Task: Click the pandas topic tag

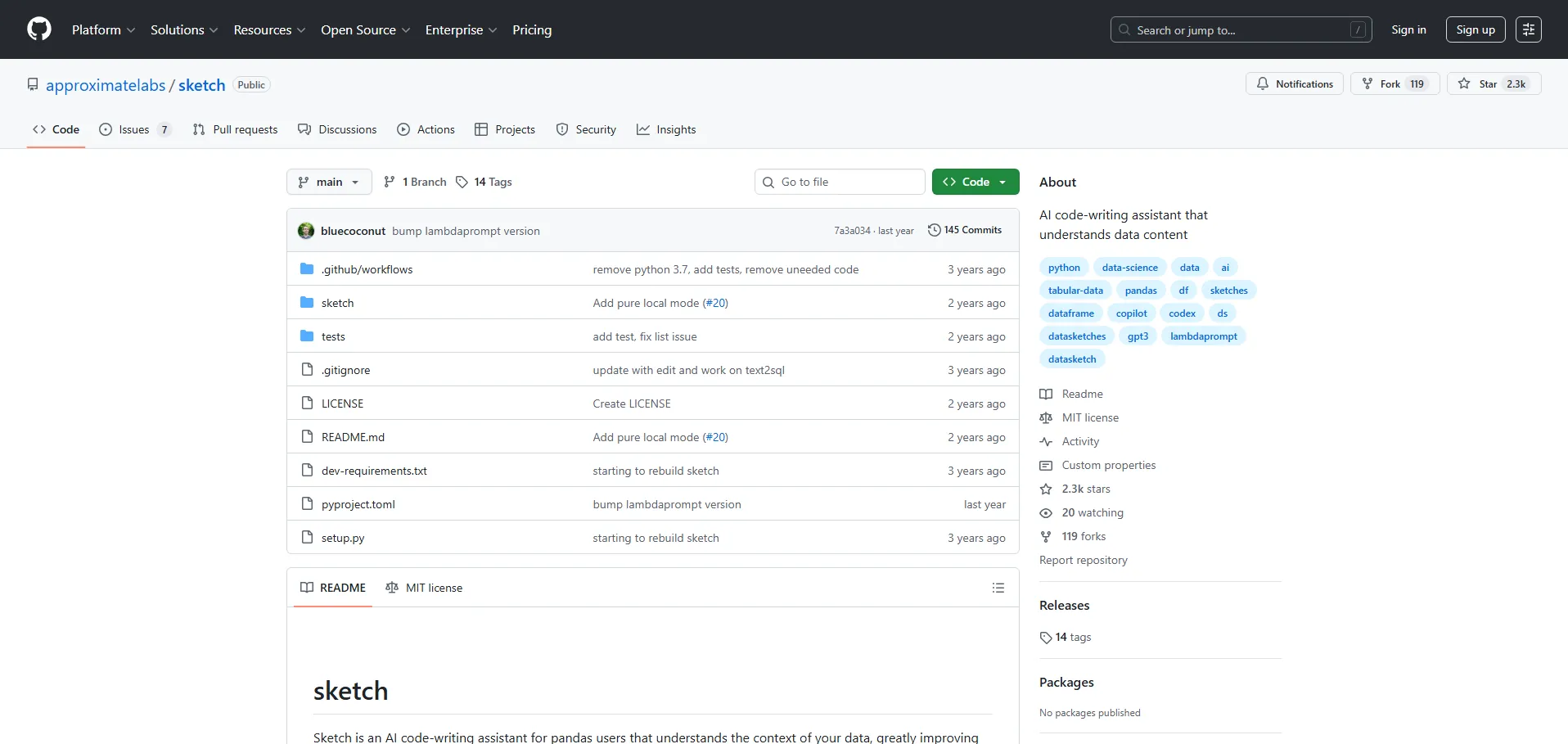Action: (1140, 291)
